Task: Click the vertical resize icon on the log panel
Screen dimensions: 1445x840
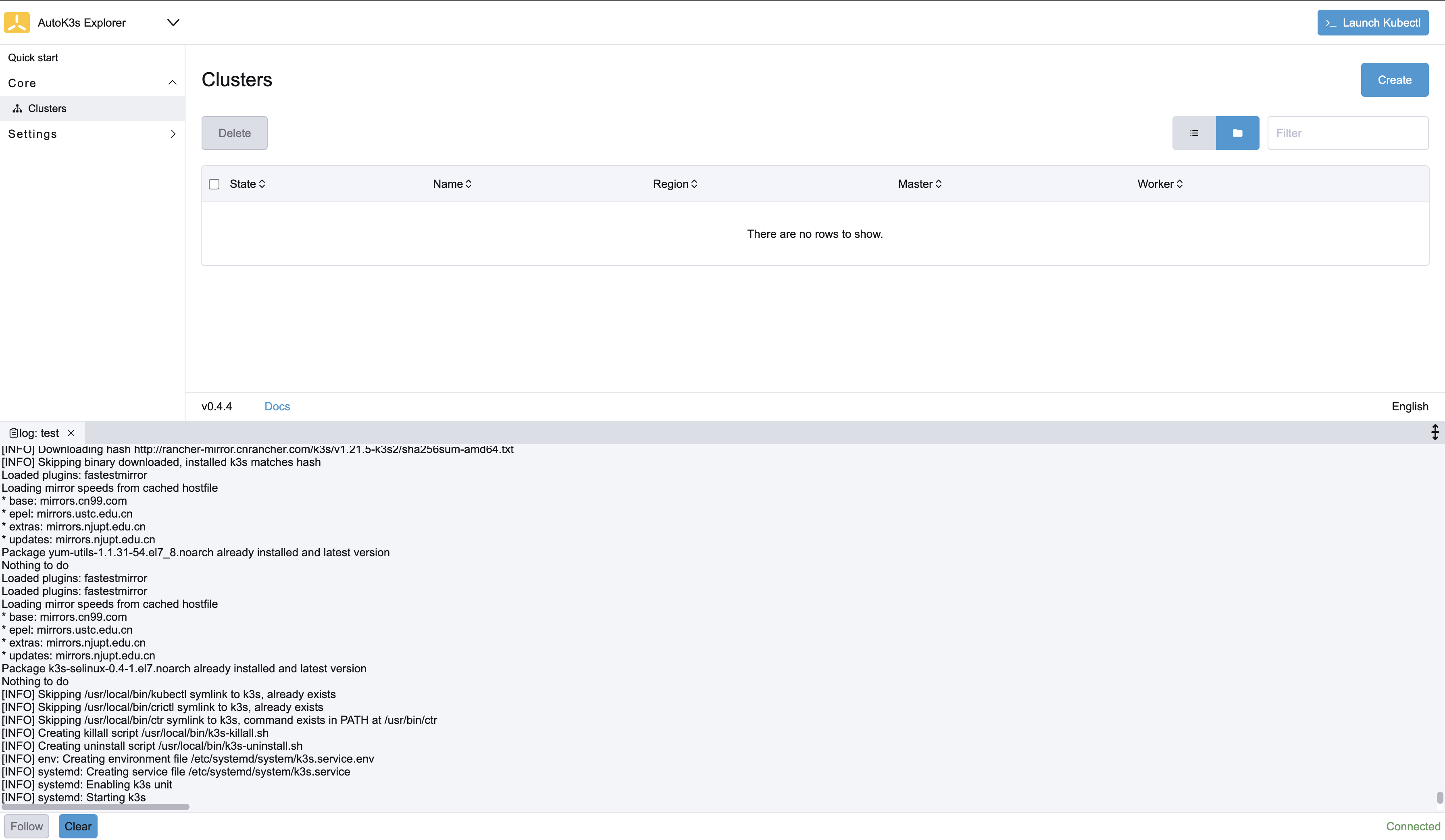Action: pos(1435,432)
